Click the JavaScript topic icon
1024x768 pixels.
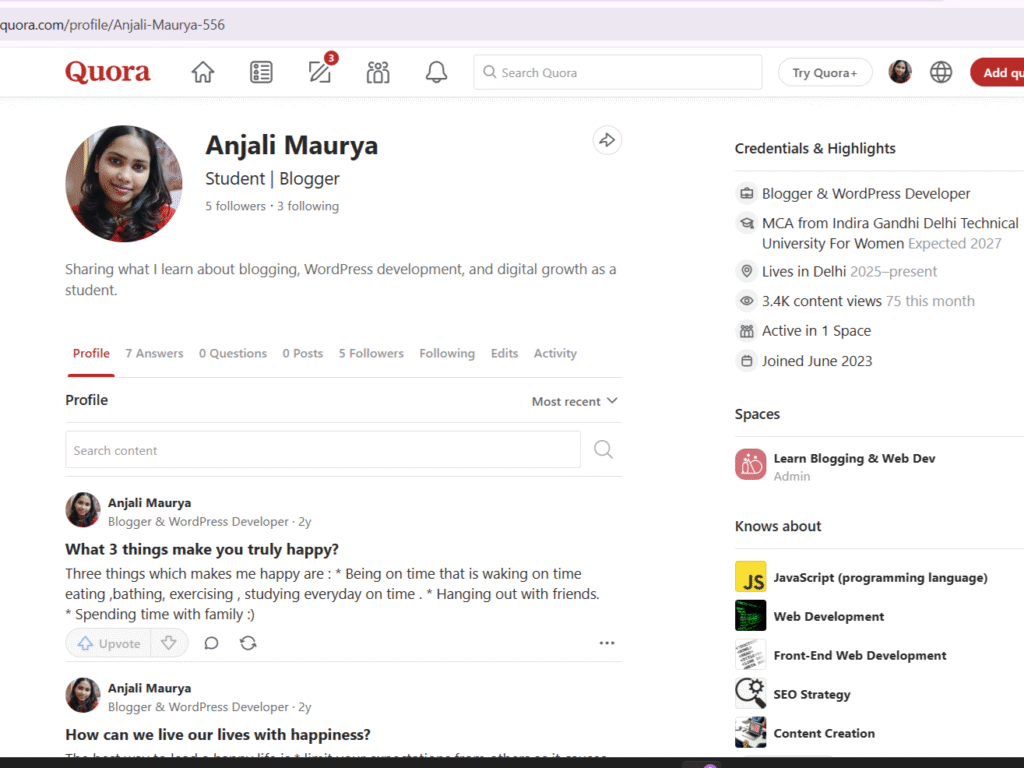click(750, 577)
